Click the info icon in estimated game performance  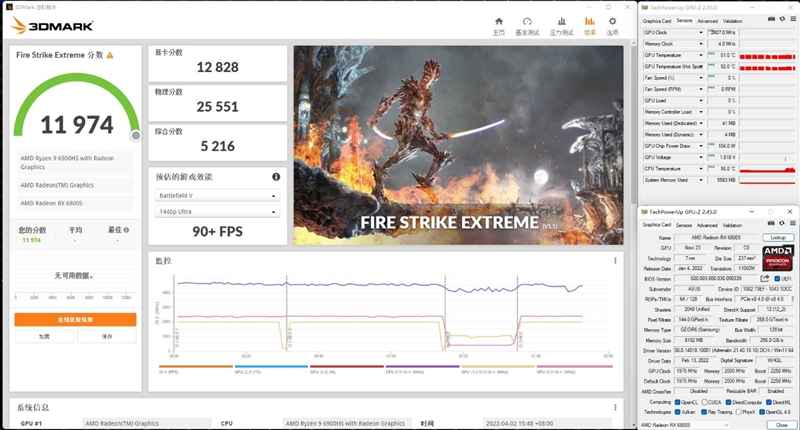276,176
